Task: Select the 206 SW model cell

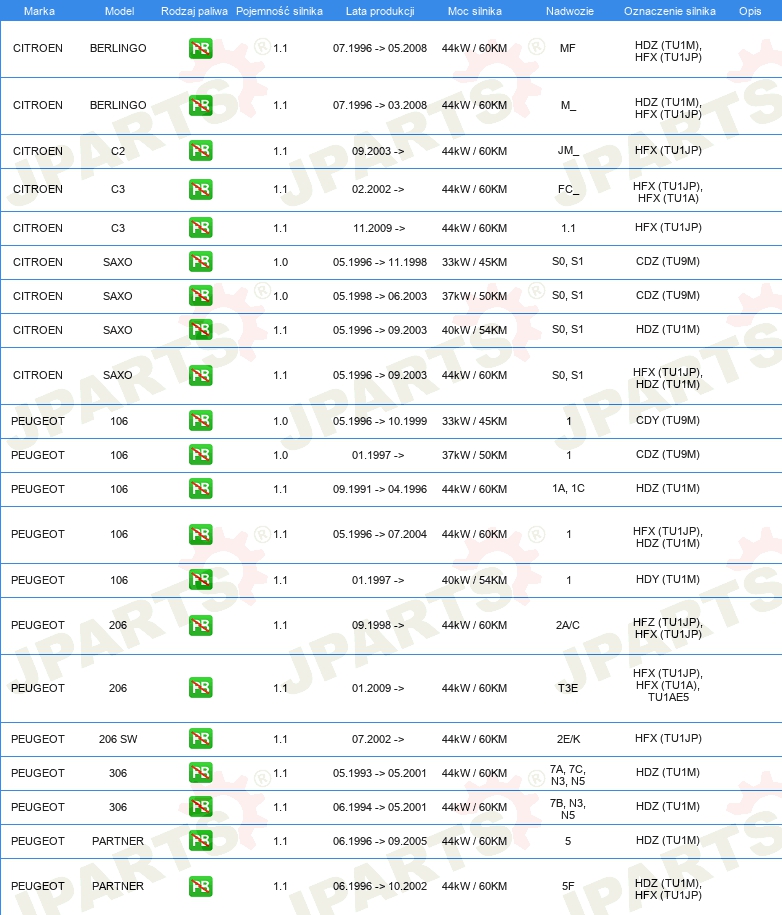Action: point(118,739)
